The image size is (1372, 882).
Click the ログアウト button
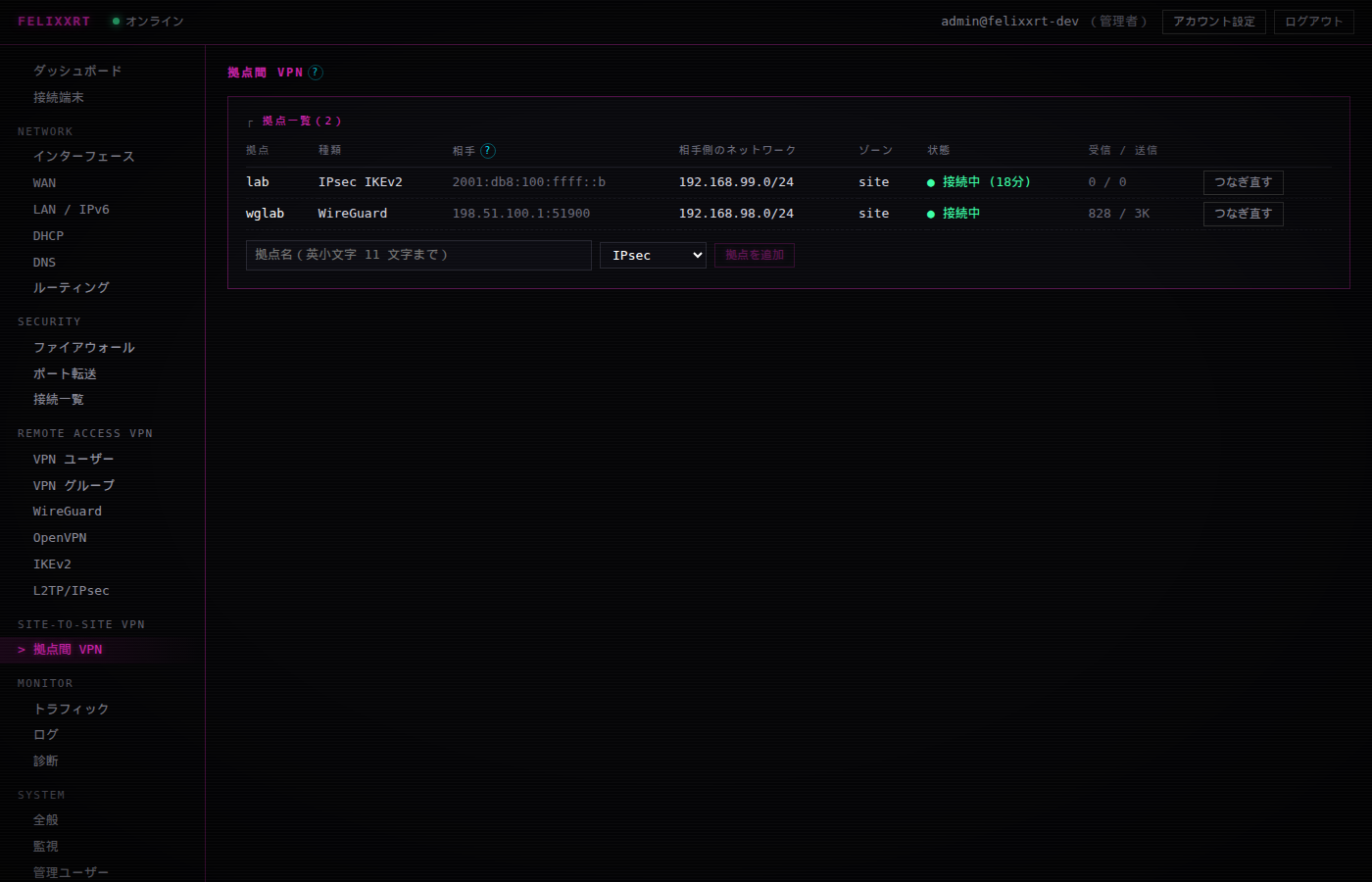coord(1314,22)
